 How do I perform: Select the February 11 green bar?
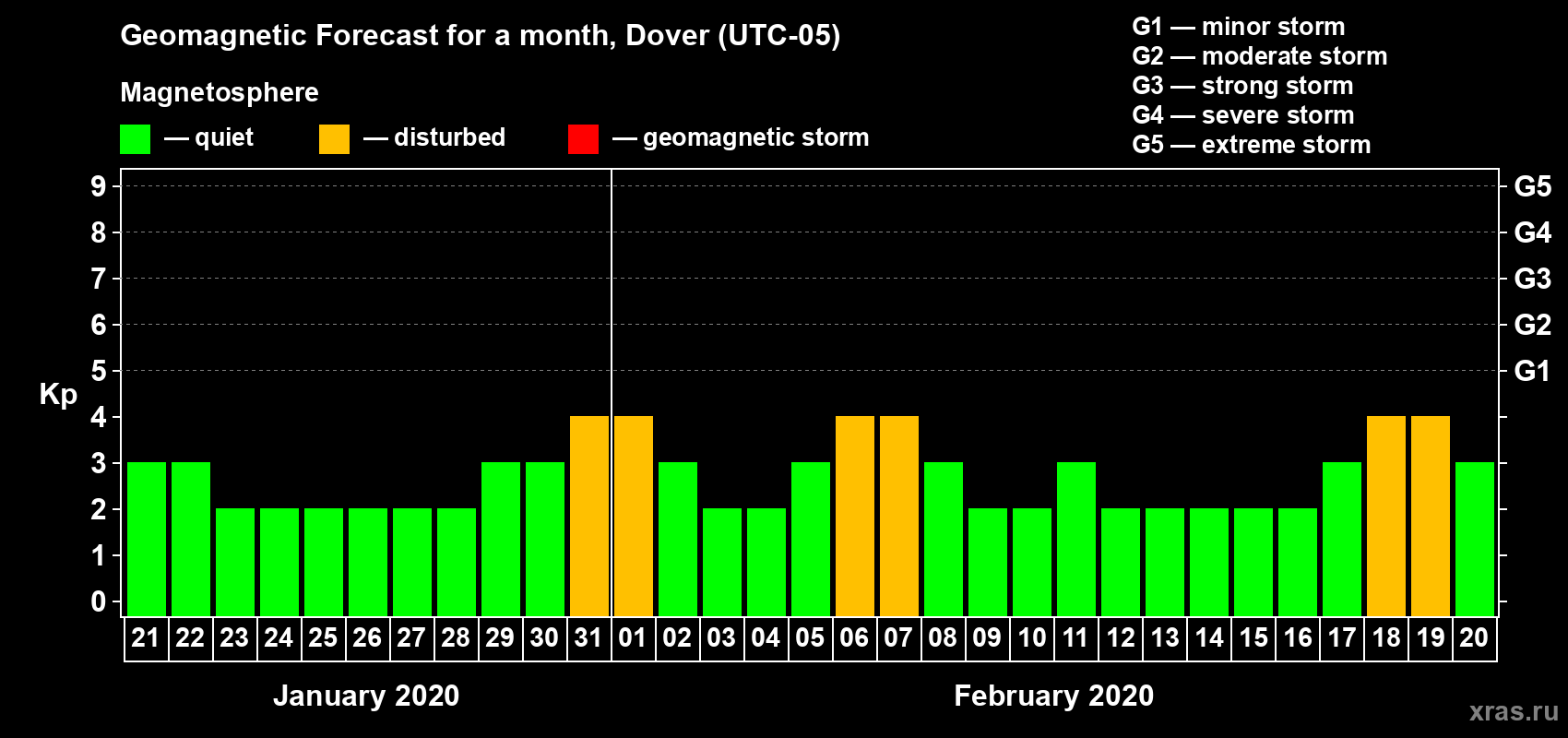pyautogui.click(x=1076, y=539)
